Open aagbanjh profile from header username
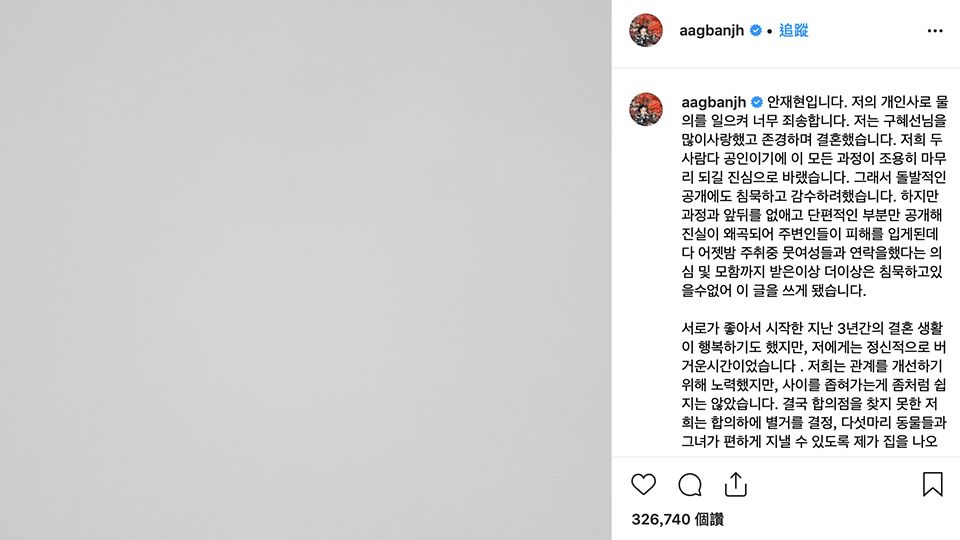Screen dimensions: 960x540 pyautogui.click(x=711, y=30)
